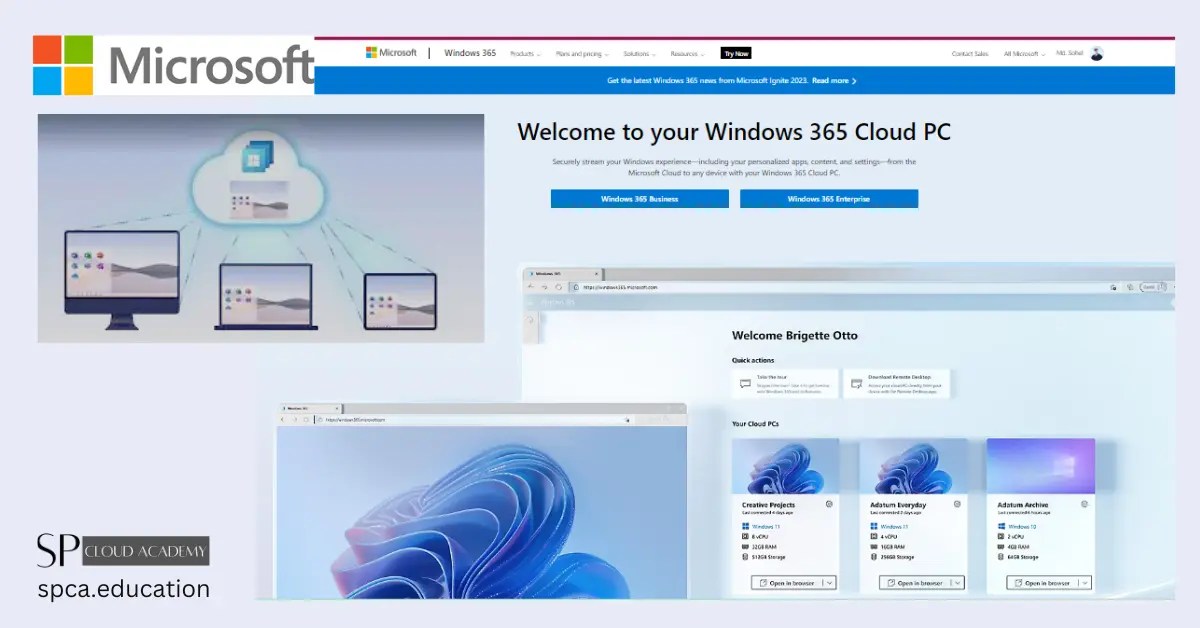
Task: Click the 4 vCPU text on Adatum Everyday
Action: 891,536
